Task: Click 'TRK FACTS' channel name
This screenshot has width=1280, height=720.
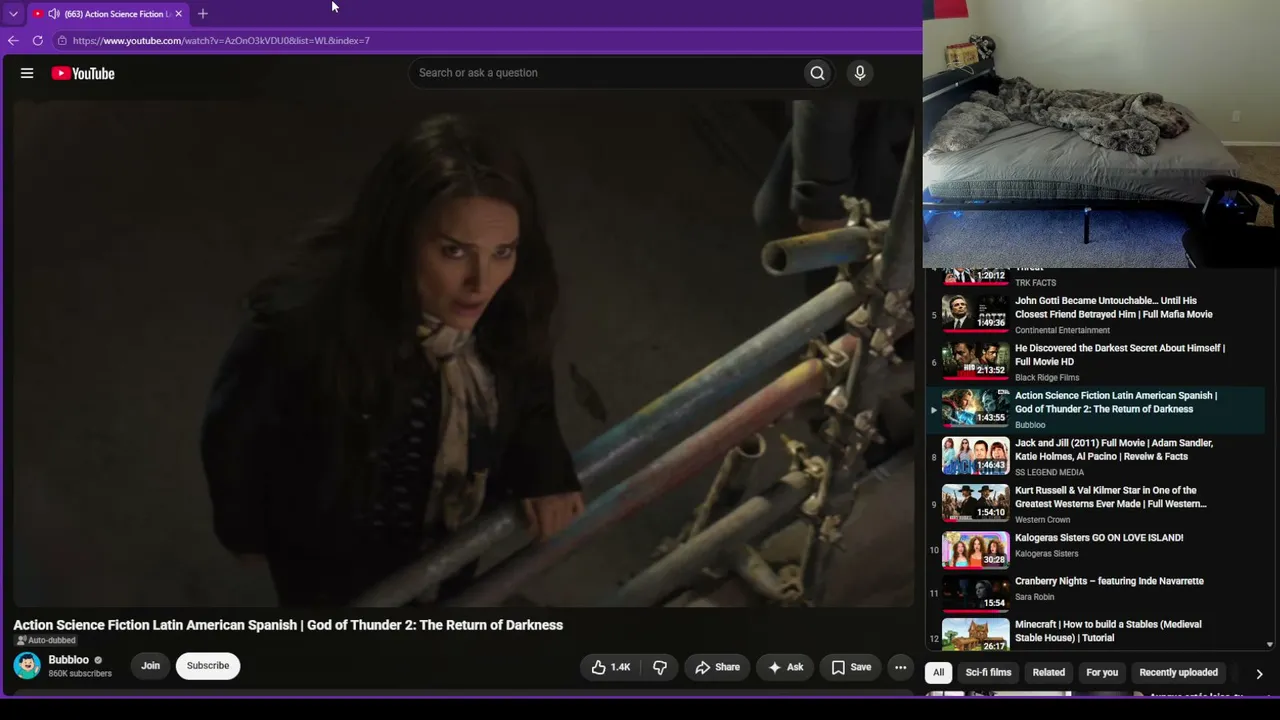Action: [x=1035, y=283]
